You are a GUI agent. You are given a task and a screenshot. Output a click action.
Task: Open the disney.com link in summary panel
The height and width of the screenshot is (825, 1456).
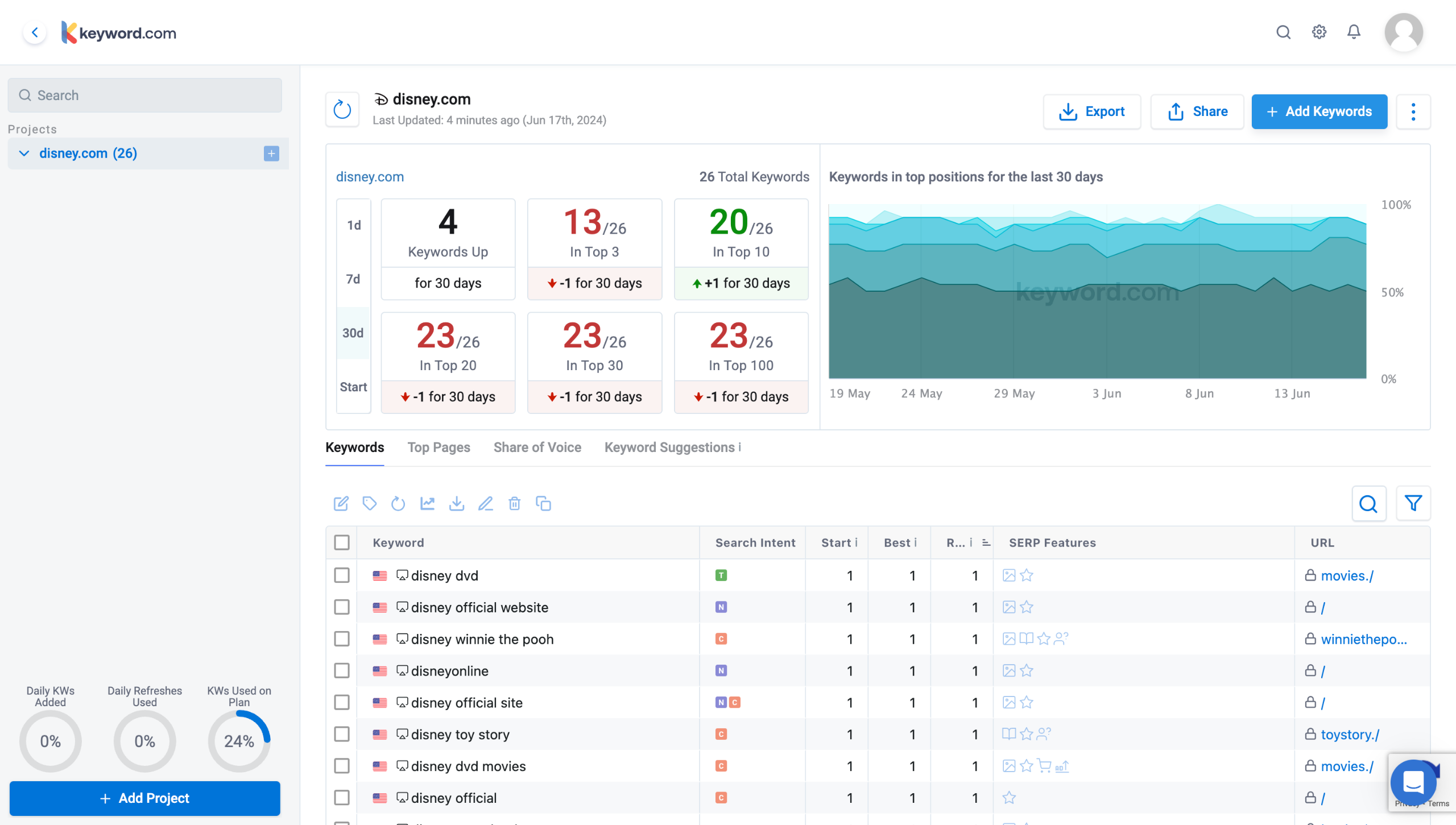[370, 177]
